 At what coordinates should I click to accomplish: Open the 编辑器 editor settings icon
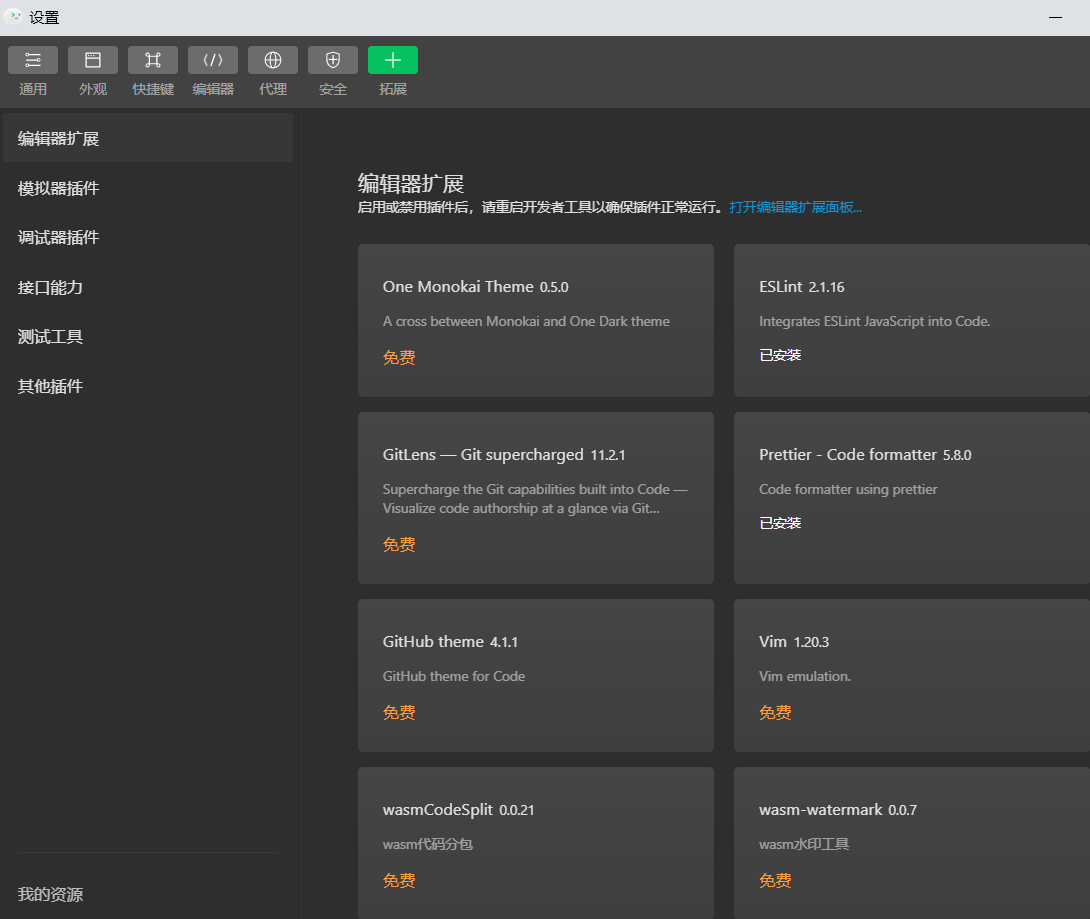coord(213,60)
